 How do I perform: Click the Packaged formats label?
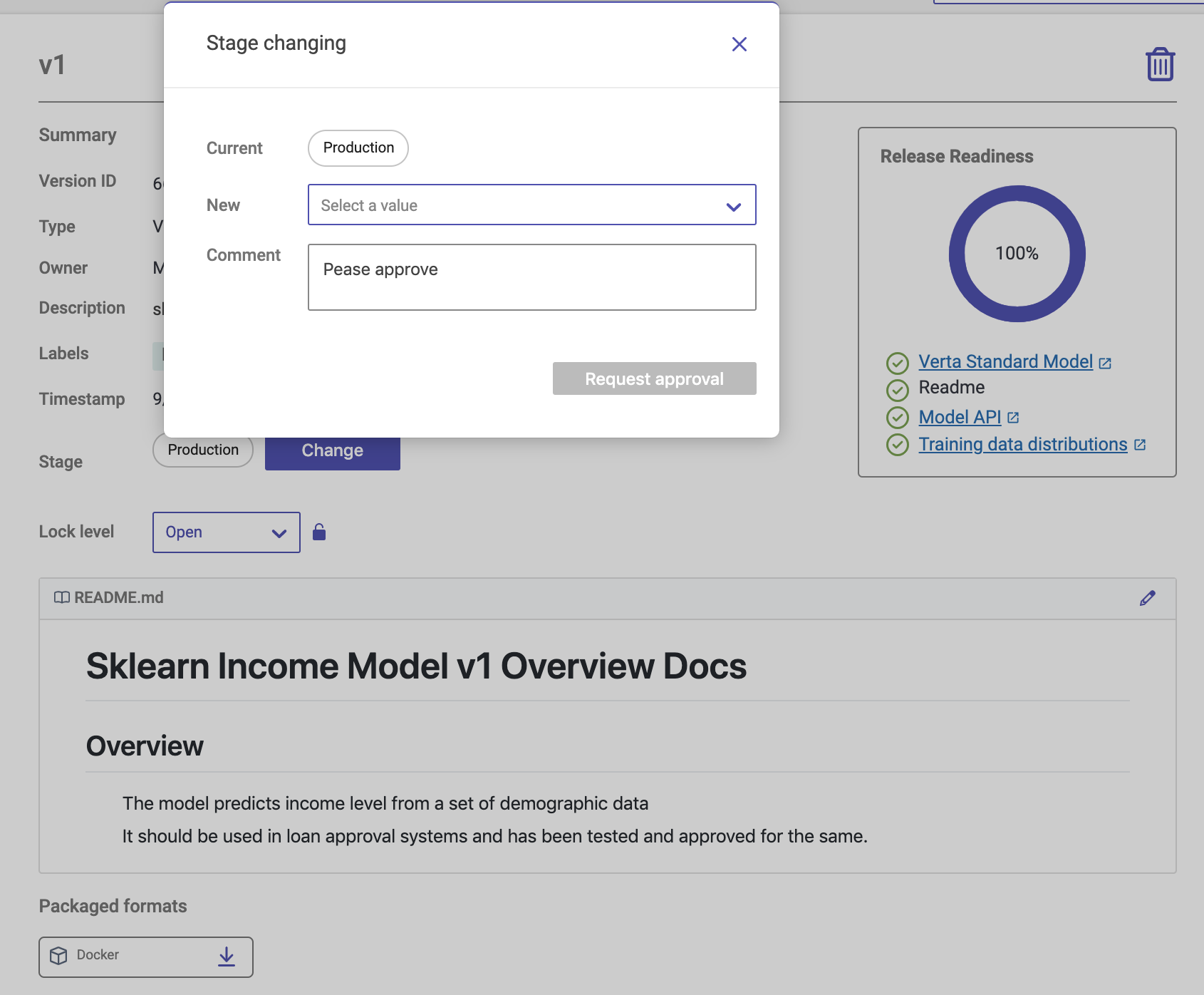[113, 906]
